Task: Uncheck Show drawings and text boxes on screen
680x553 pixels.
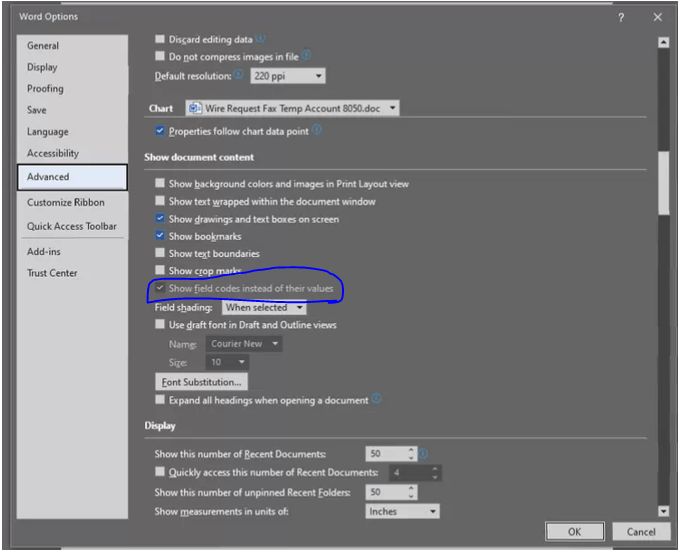Action: pos(160,218)
